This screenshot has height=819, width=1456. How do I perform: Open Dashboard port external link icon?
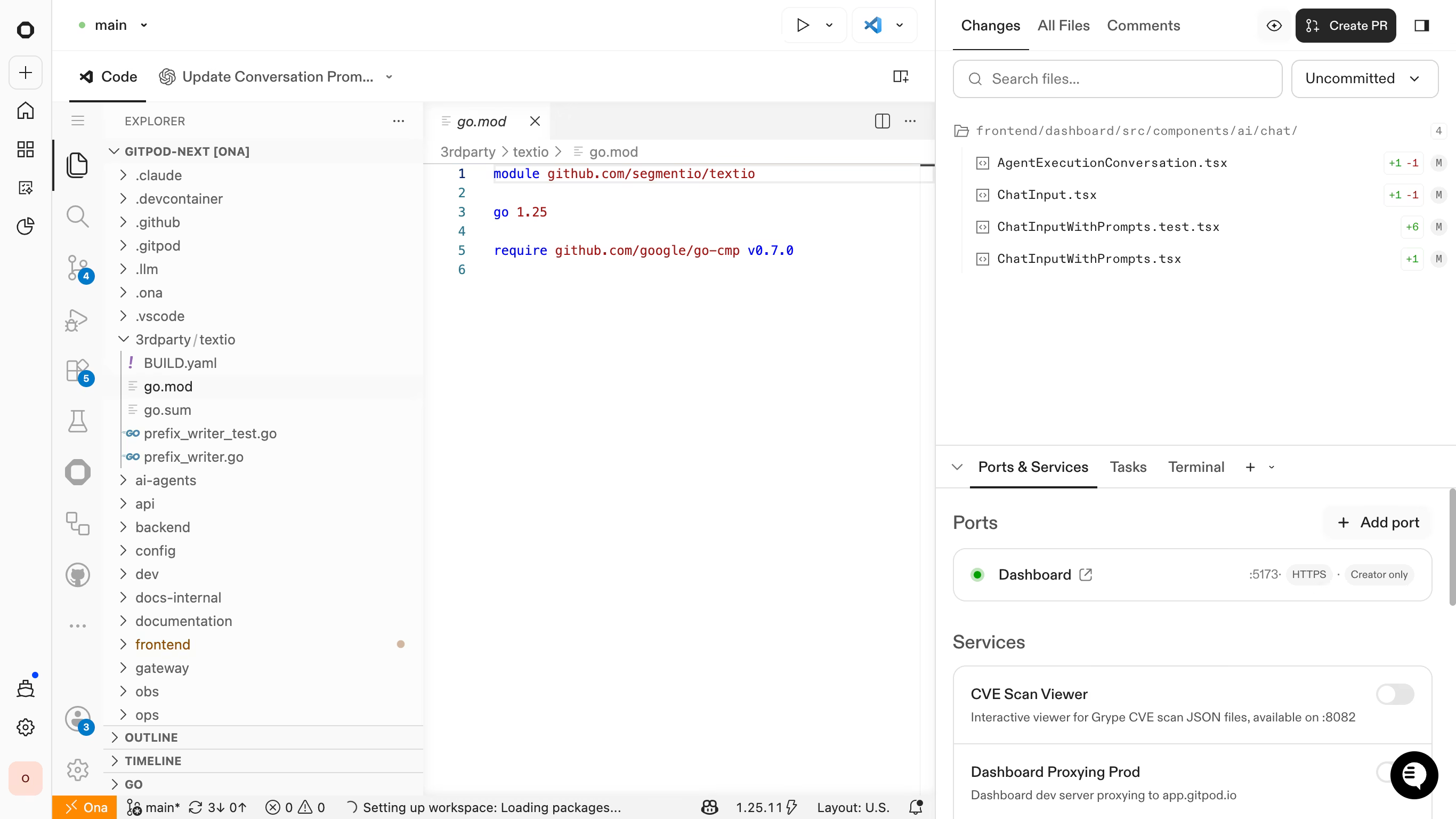1085,575
